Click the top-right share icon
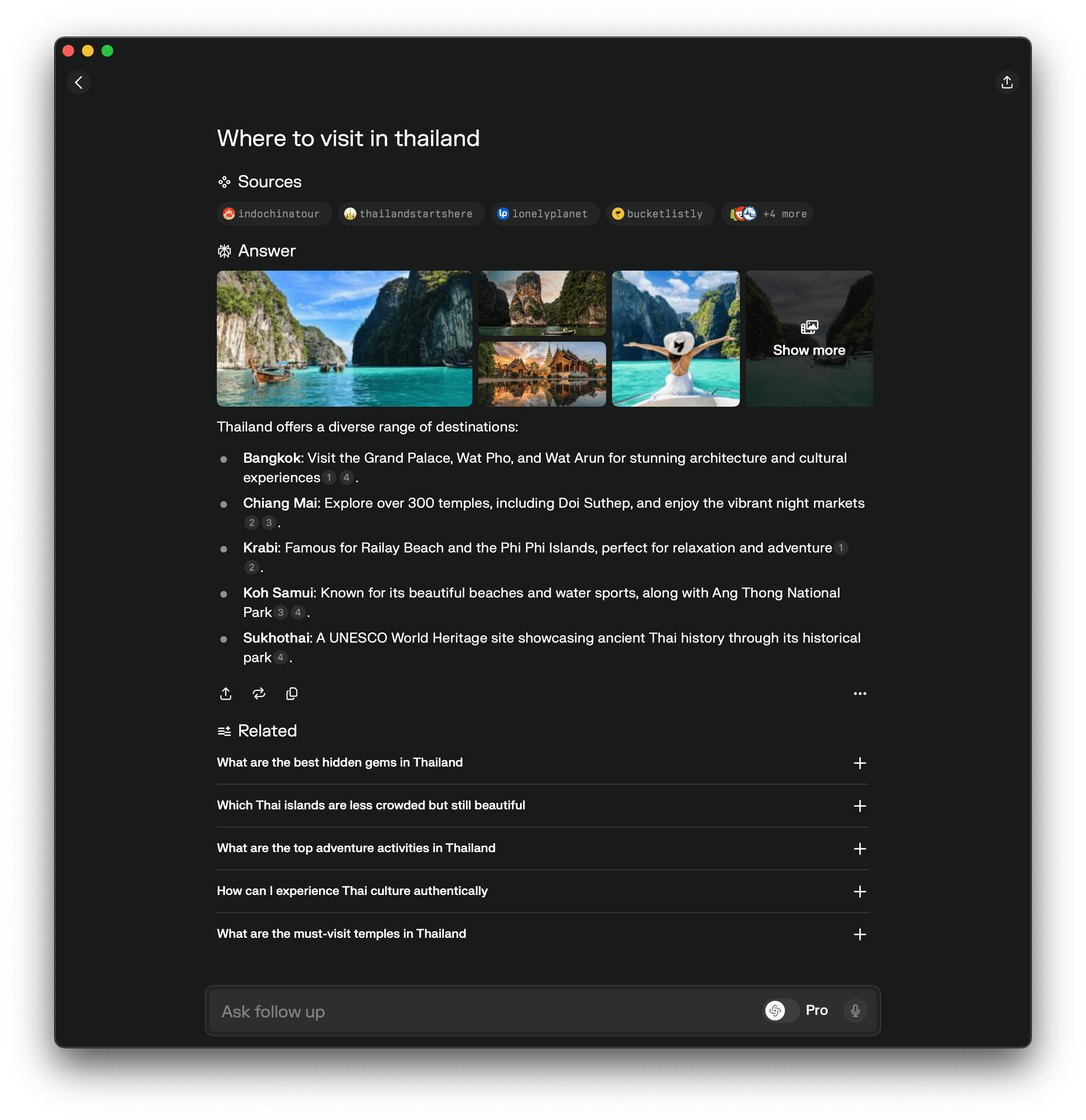The image size is (1086, 1120). click(x=1006, y=82)
